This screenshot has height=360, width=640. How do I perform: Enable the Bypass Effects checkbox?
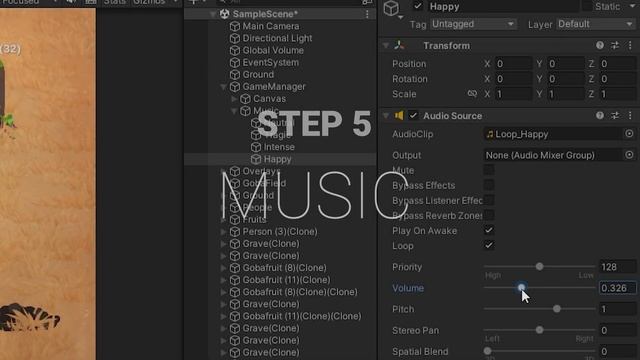489,185
